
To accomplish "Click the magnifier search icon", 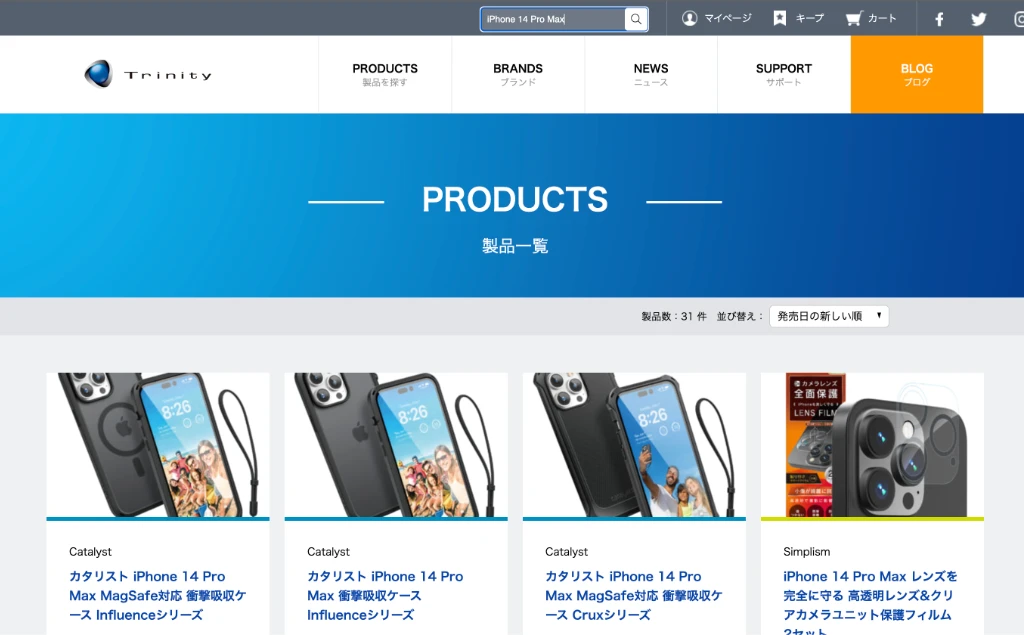I will [635, 19].
